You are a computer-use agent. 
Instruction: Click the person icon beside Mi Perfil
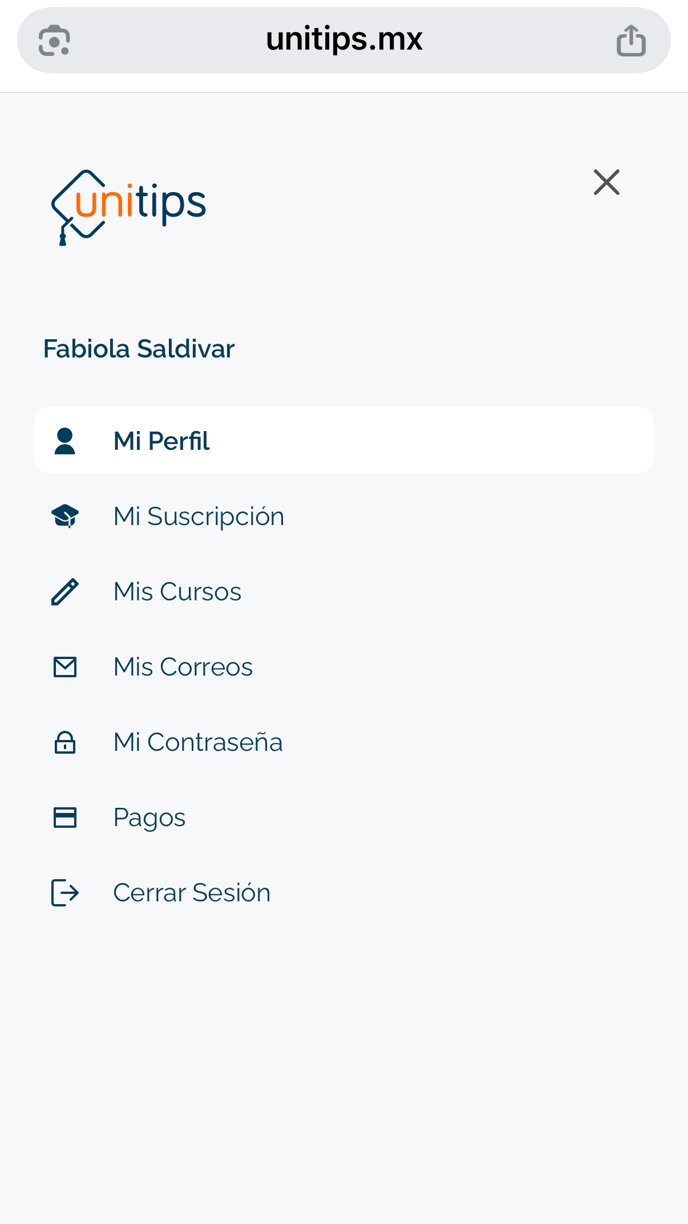(x=65, y=441)
